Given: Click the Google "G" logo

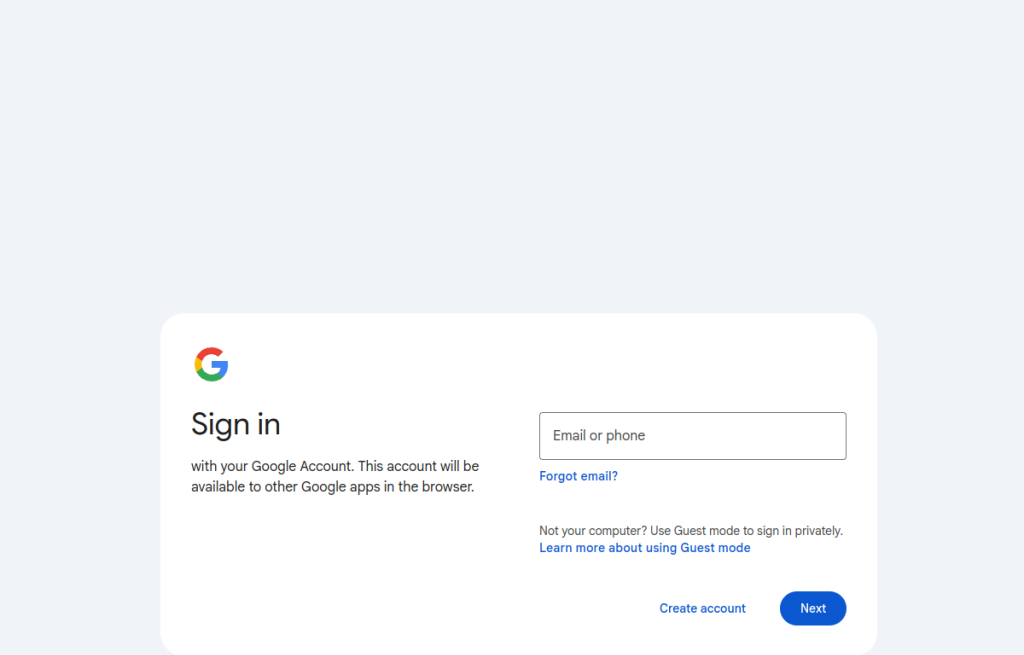Looking at the screenshot, I should click(x=211, y=365).
